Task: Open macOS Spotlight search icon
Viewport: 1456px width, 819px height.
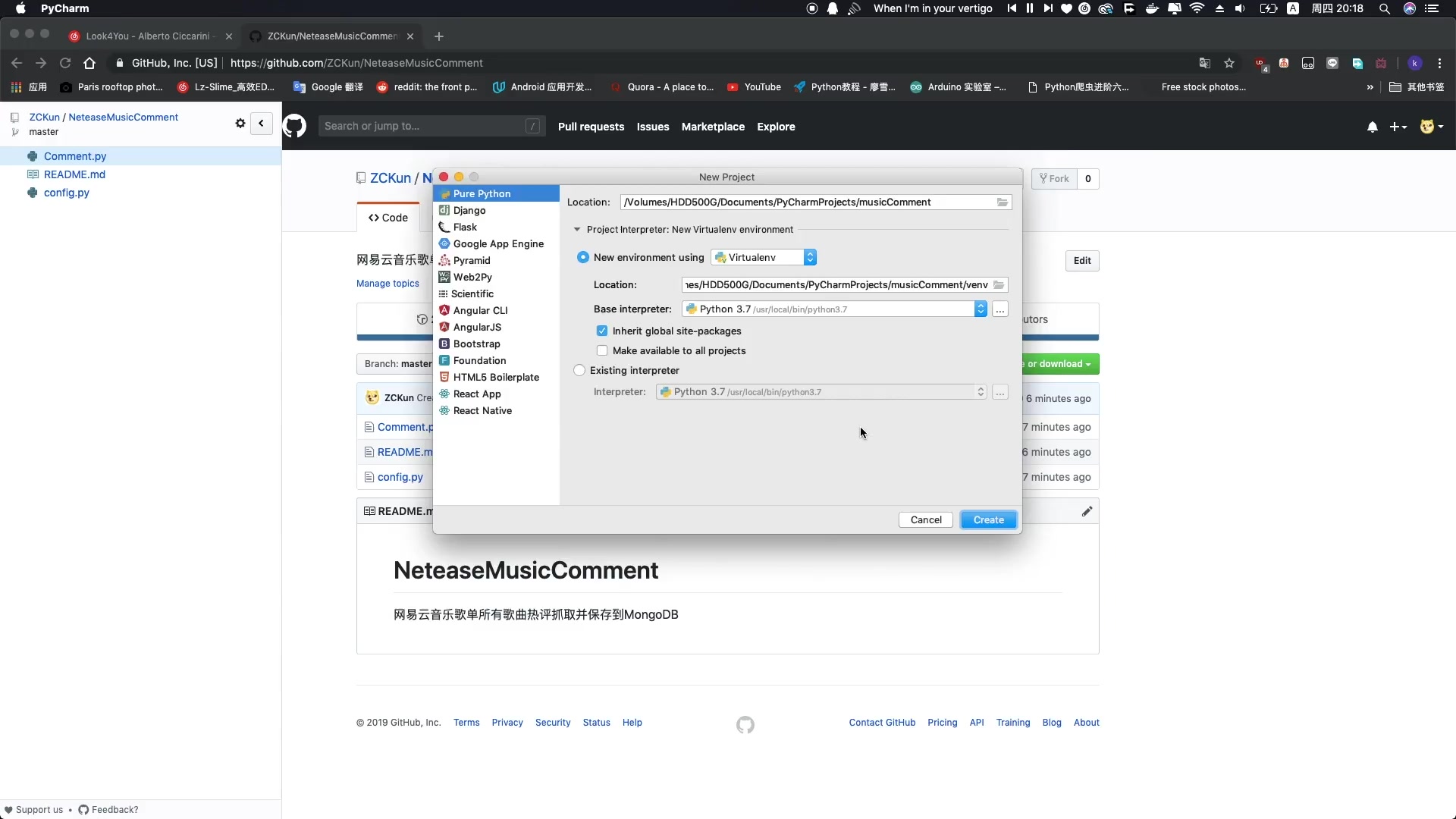Action: (1384, 8)
